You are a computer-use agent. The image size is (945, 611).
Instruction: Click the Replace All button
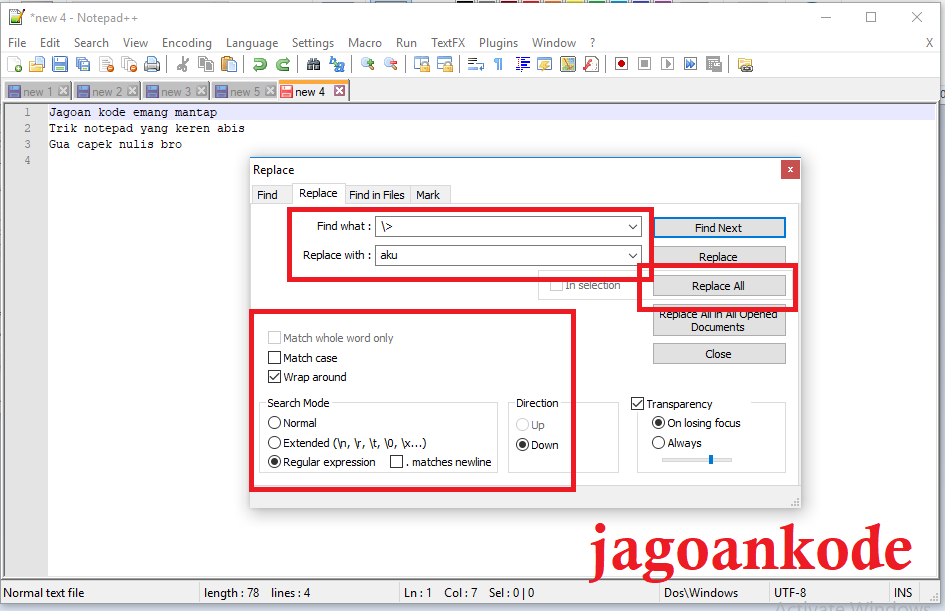tap(719, 286)
